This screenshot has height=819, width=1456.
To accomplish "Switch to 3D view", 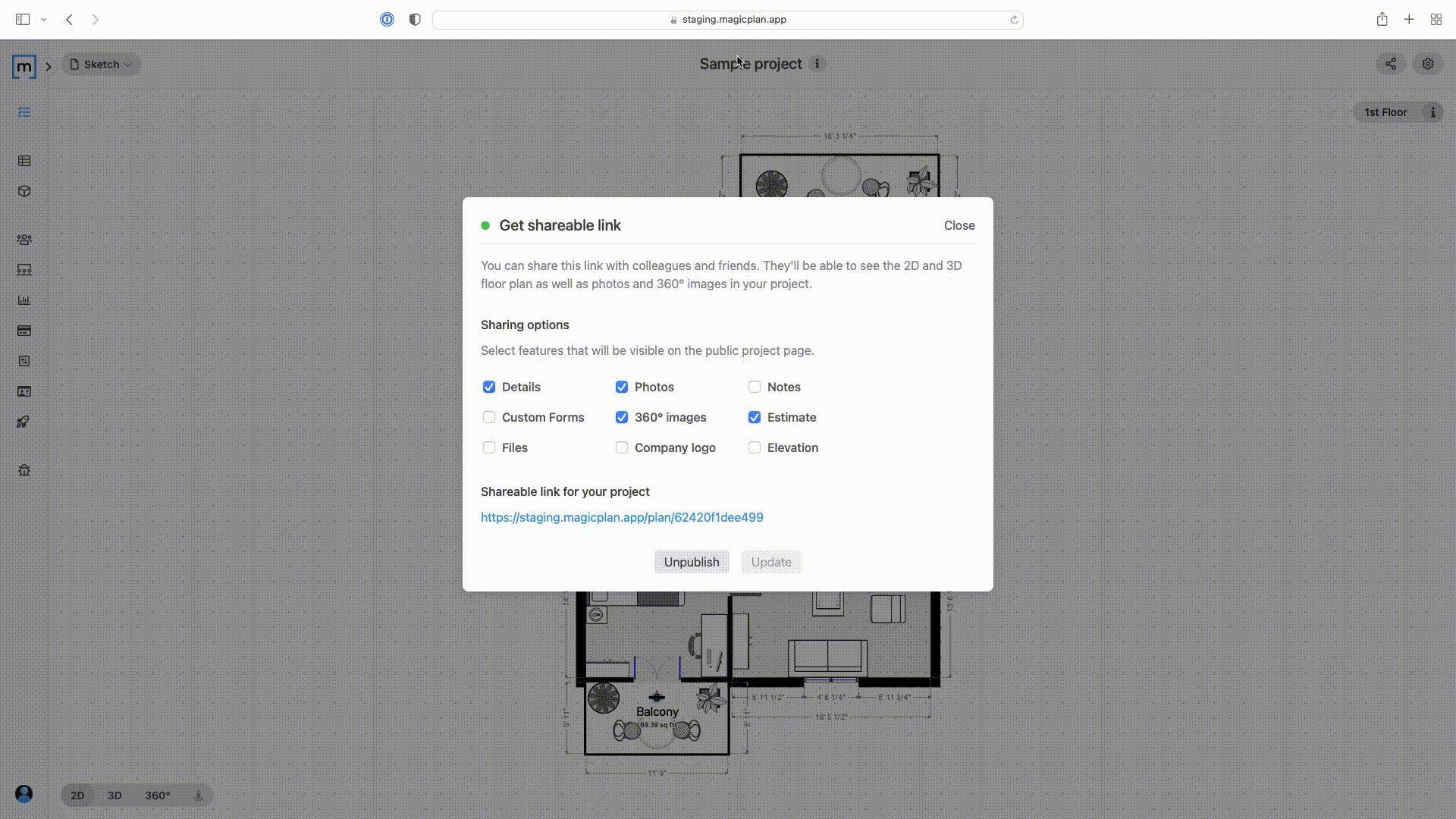I will click(x=115, y=795).
